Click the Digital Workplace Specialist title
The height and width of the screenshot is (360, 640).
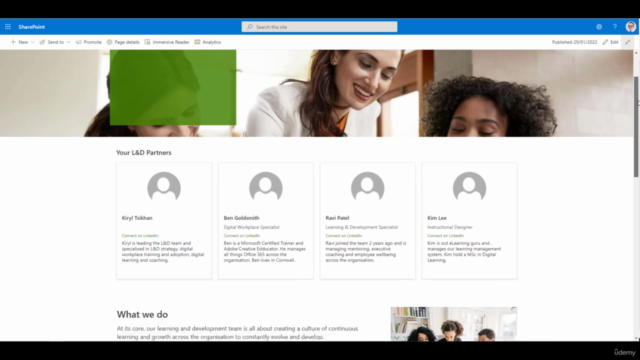click(251, 227)
